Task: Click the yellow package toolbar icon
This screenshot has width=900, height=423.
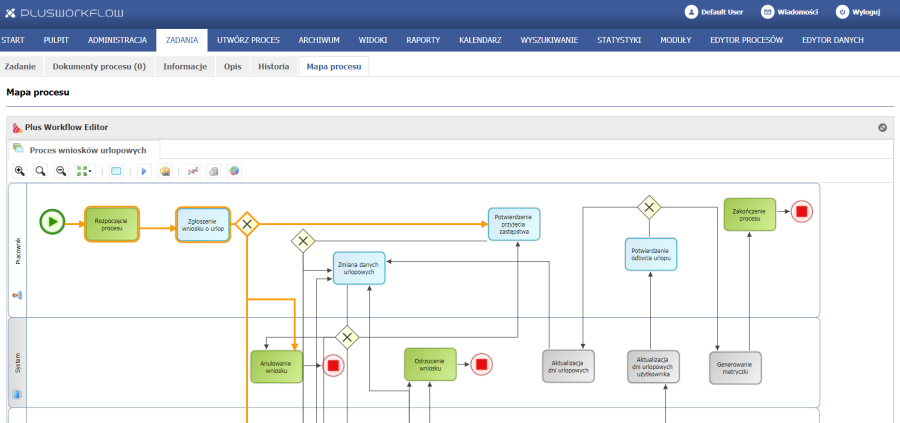Action: (x=165, y=171)
